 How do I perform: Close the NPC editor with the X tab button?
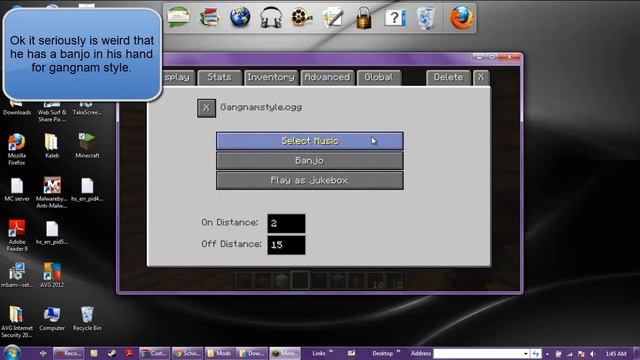[481, 77]
